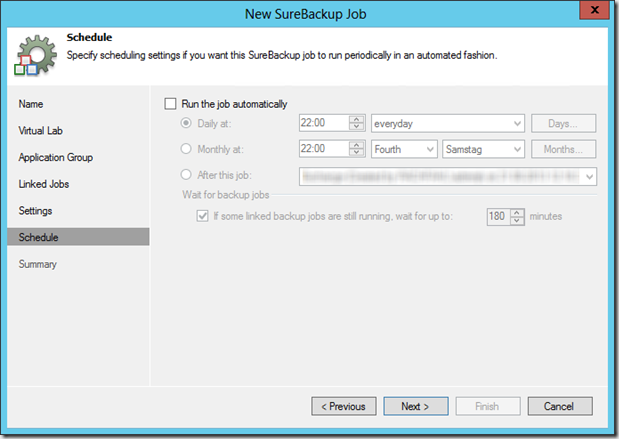Image resolution: width=619 pixels, height=439 pixels.
Task: Decrease the Daily time spinner value
Action: (x=356, y=127)
